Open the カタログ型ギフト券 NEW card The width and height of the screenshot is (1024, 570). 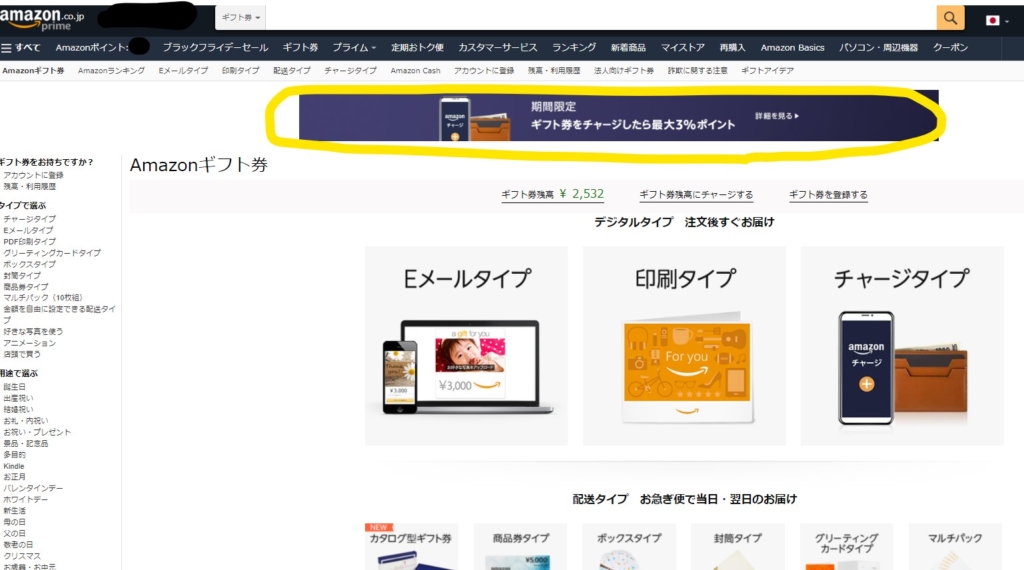point(411,546)
